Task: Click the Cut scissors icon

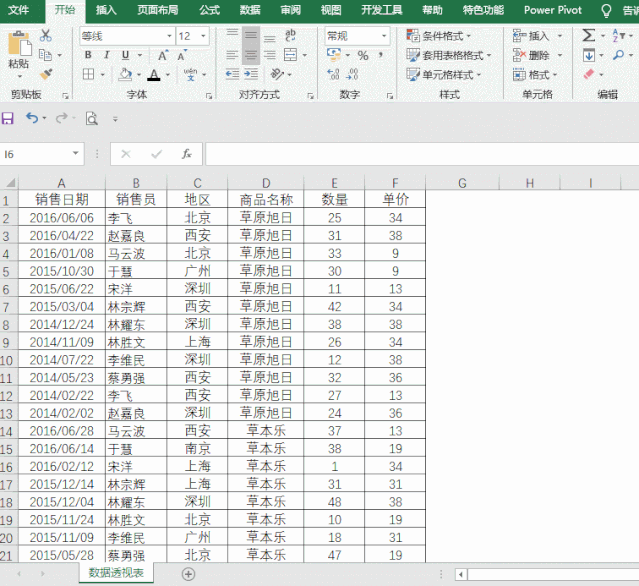Action: (46, 35)
